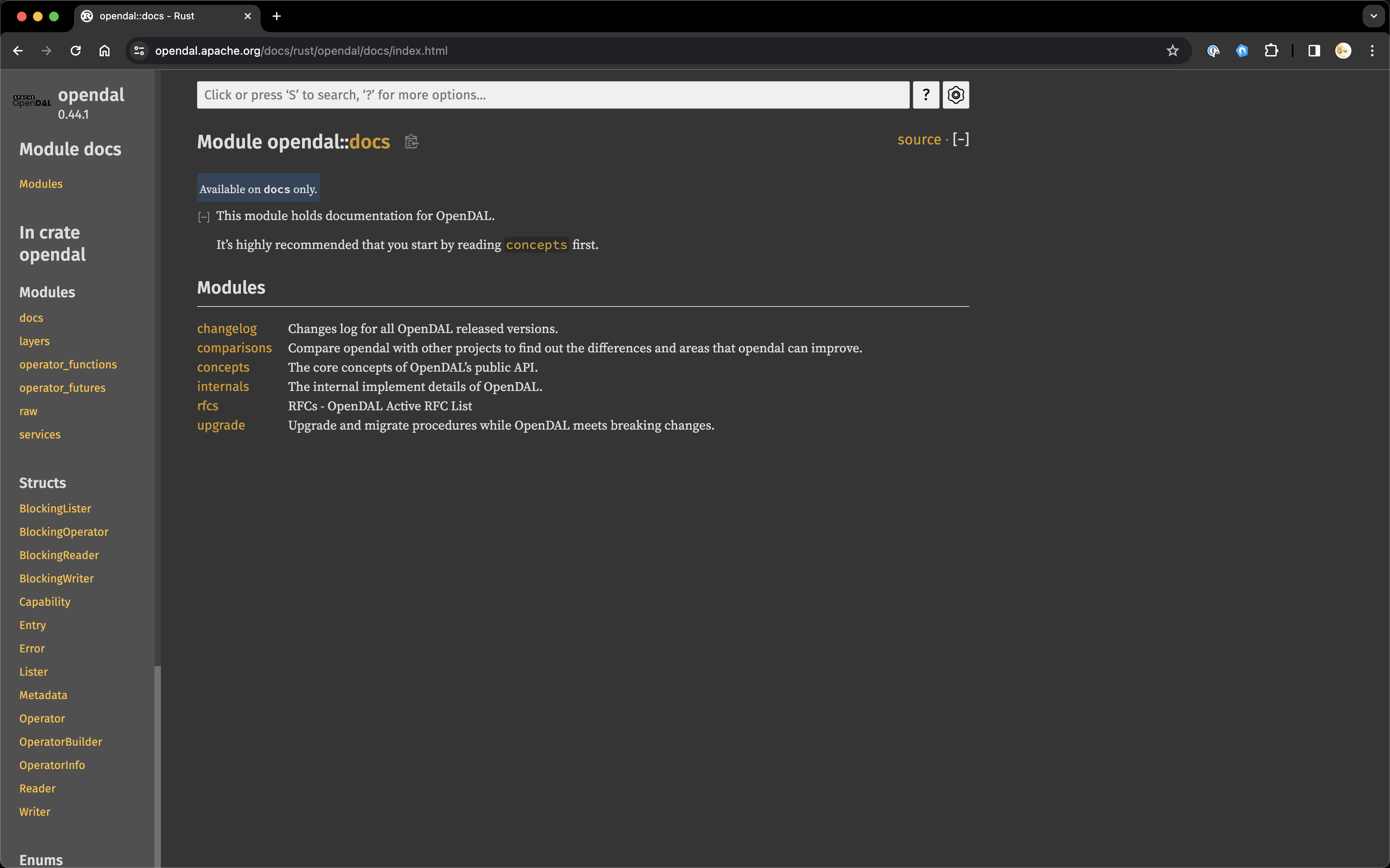Open the internals module
The width and height of the screenshot is (1390, 868).
click(x=223, y=387)
